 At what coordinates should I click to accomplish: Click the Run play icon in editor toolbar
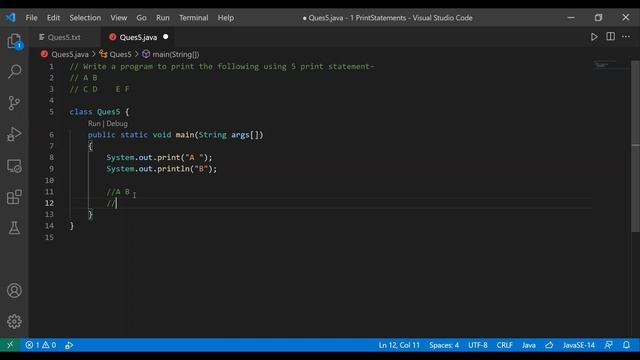pos(594,37)
